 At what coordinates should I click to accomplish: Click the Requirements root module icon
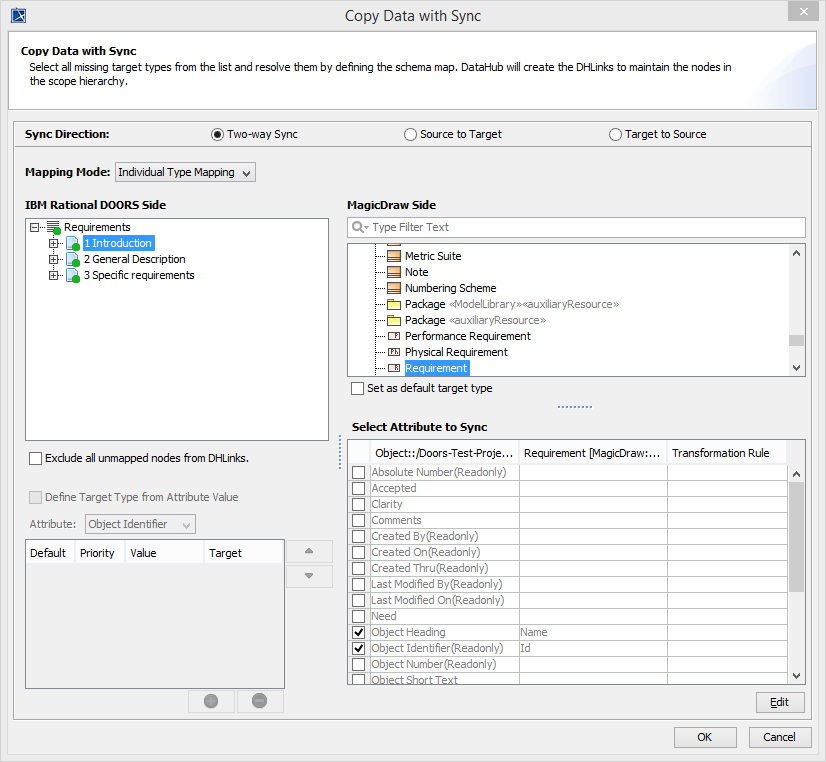(54, 228)
